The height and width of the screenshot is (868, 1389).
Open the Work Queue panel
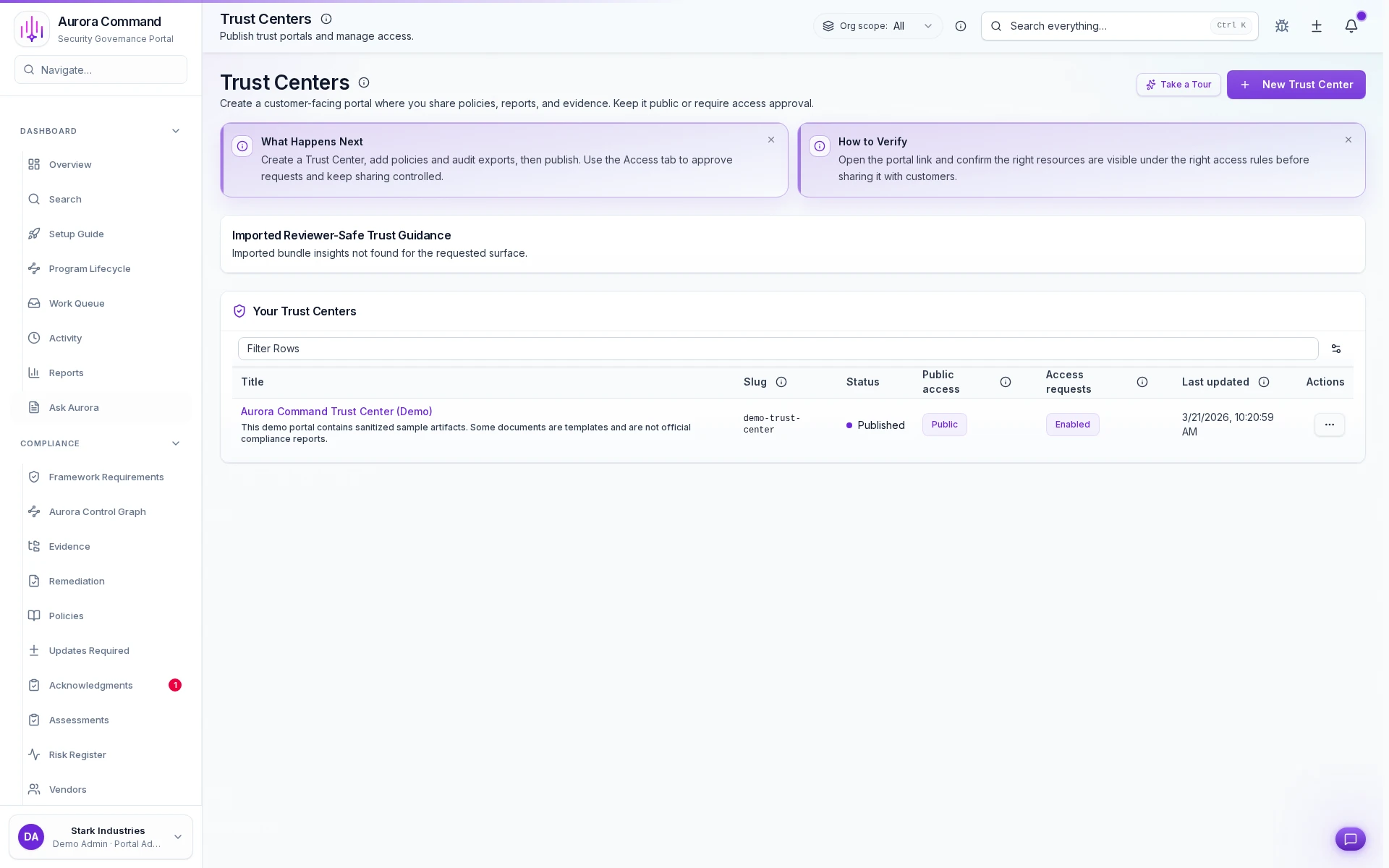[75, 303]
